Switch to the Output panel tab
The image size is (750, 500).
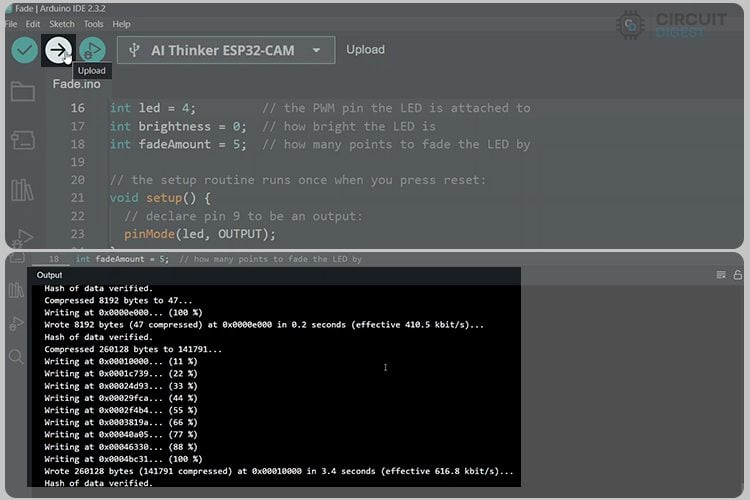click(49, 275)
